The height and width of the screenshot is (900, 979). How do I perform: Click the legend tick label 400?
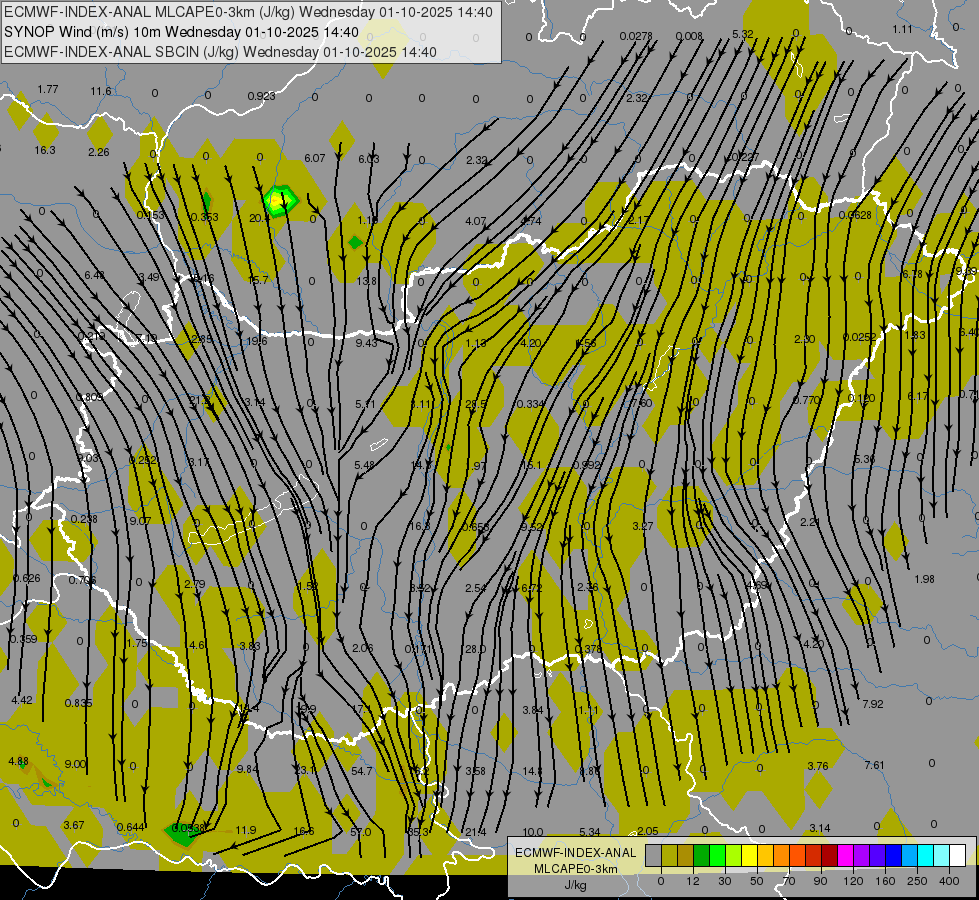(949, 881)
